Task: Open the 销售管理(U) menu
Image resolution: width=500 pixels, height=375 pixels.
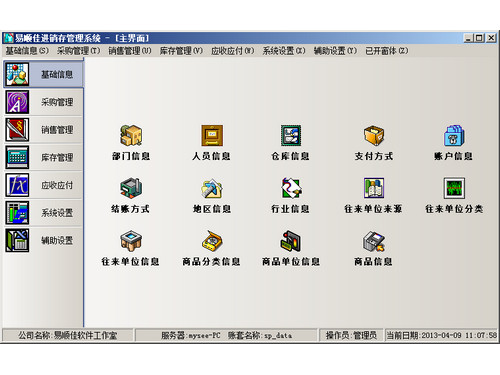Action: click(130, 51)
